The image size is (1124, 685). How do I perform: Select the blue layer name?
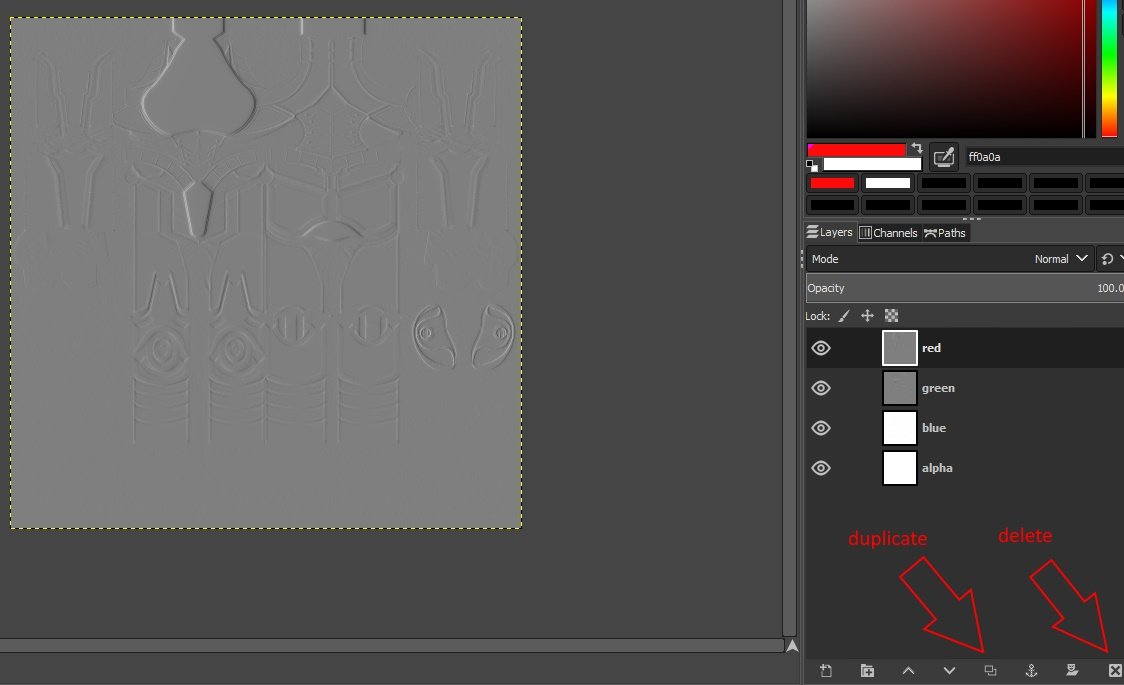tap(934, 428)
